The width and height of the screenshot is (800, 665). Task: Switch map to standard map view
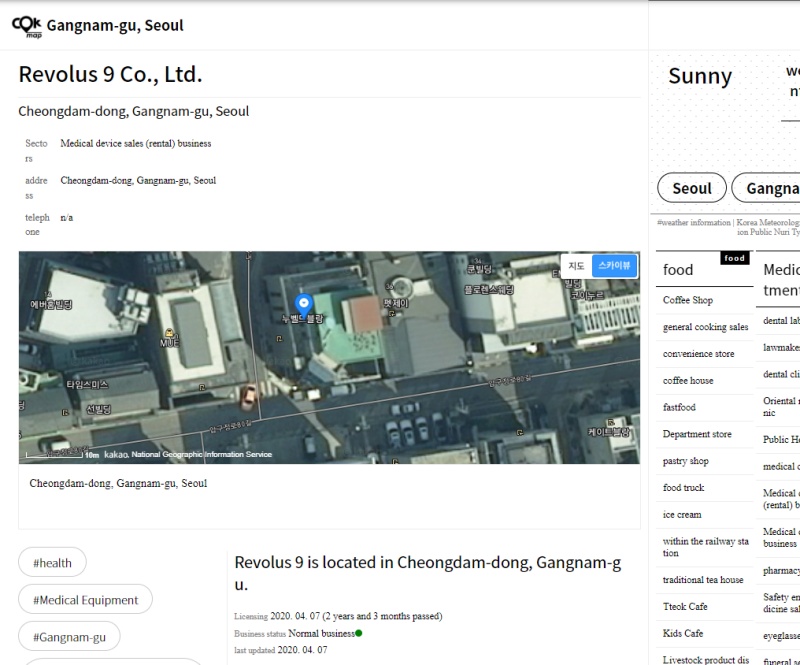pos(576,266)
